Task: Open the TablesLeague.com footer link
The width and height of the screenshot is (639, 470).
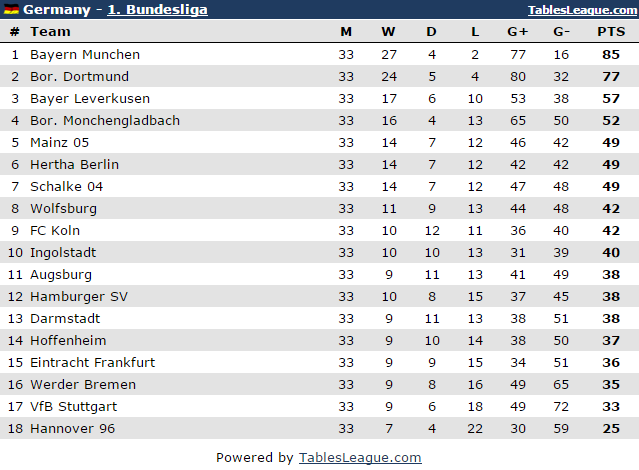Action: pyautogui.click(x=360, y=457)
